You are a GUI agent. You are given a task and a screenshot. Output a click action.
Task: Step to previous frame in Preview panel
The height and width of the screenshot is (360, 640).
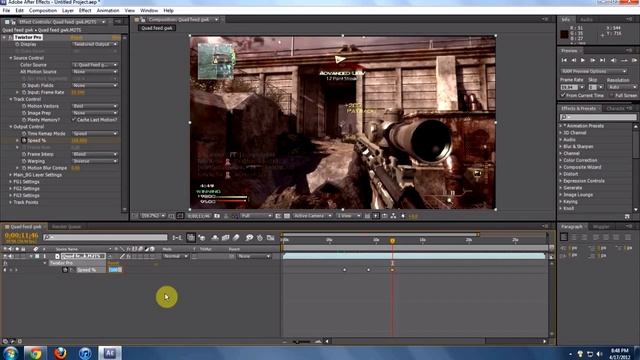click(x=573, y=60)
